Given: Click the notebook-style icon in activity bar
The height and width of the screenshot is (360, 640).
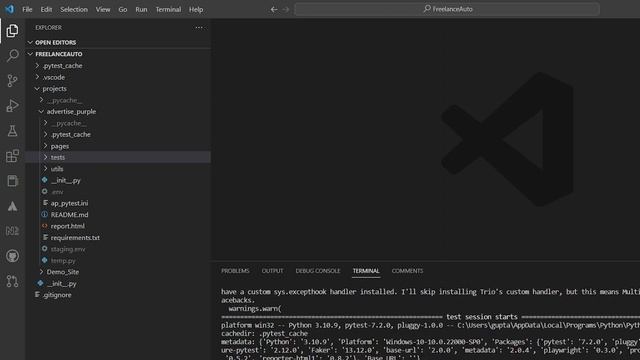Looking at the screenshot, I should pos(12,181).
